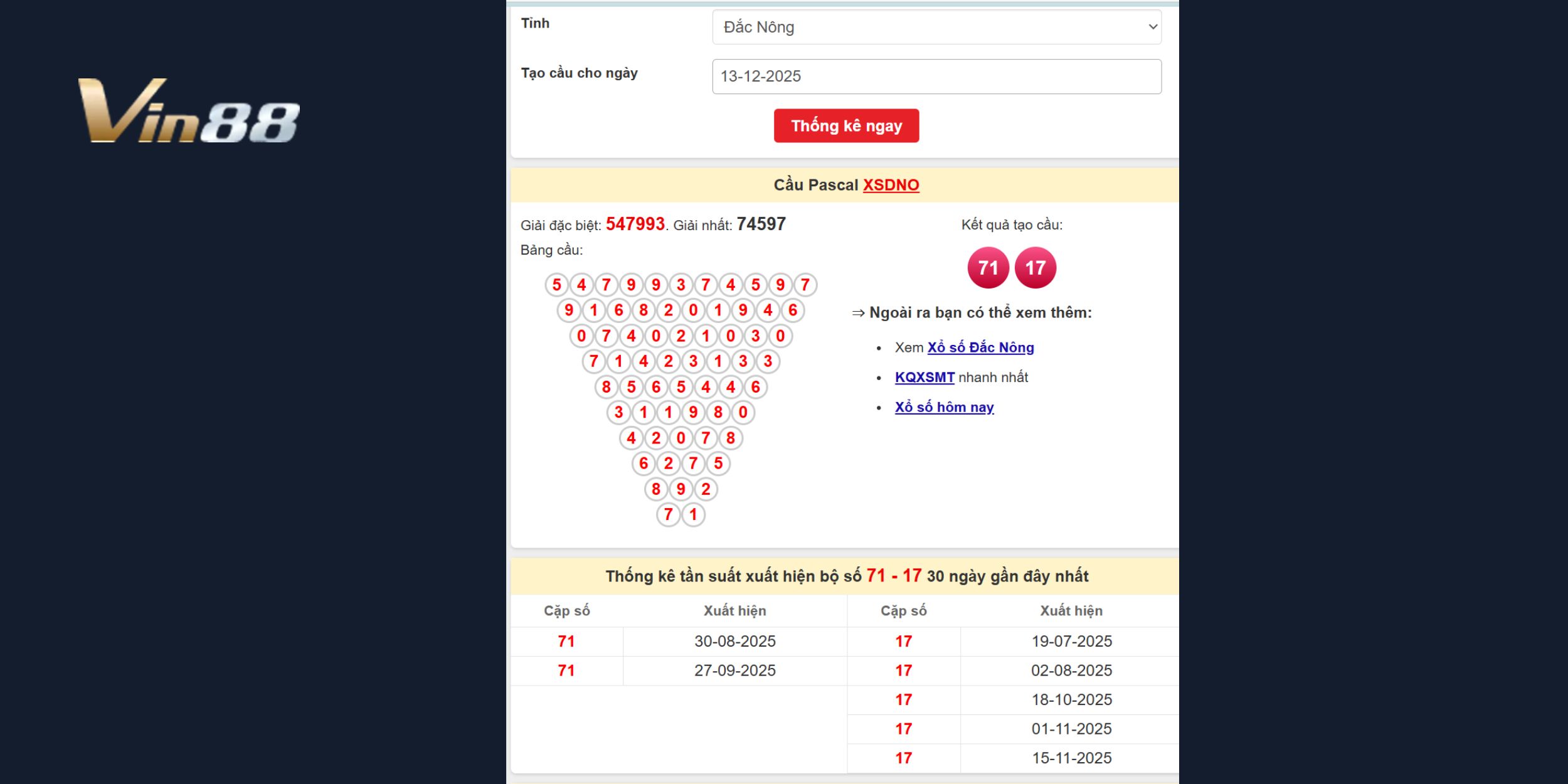Click the date 27-09-2025 row
1568x784 pixels.
tap(734, 670)
